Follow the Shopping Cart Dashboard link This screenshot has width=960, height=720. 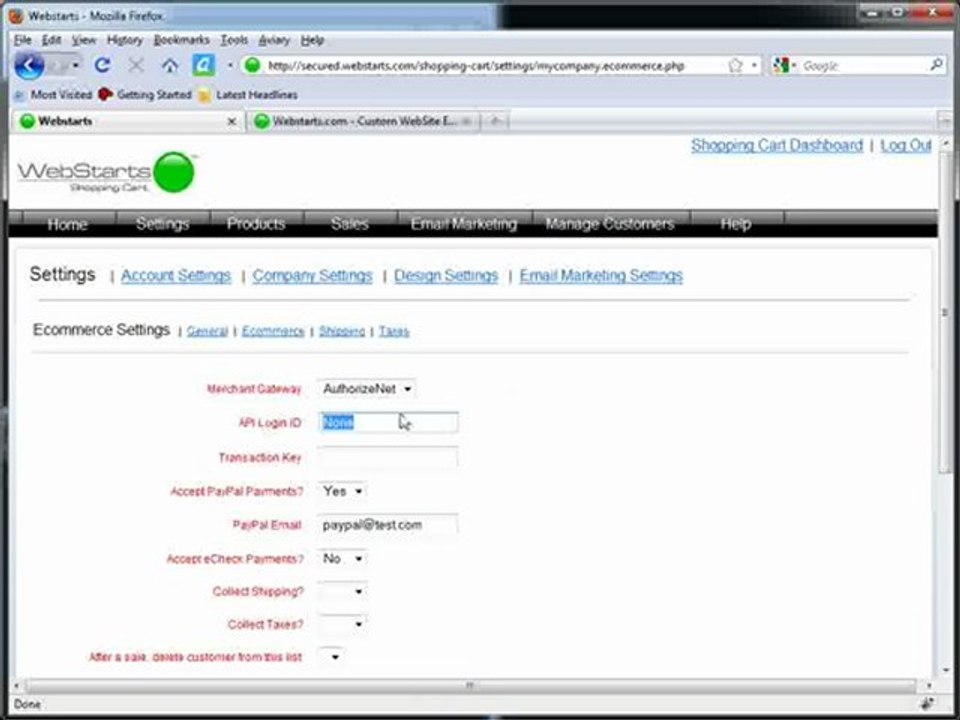(777, 145)
